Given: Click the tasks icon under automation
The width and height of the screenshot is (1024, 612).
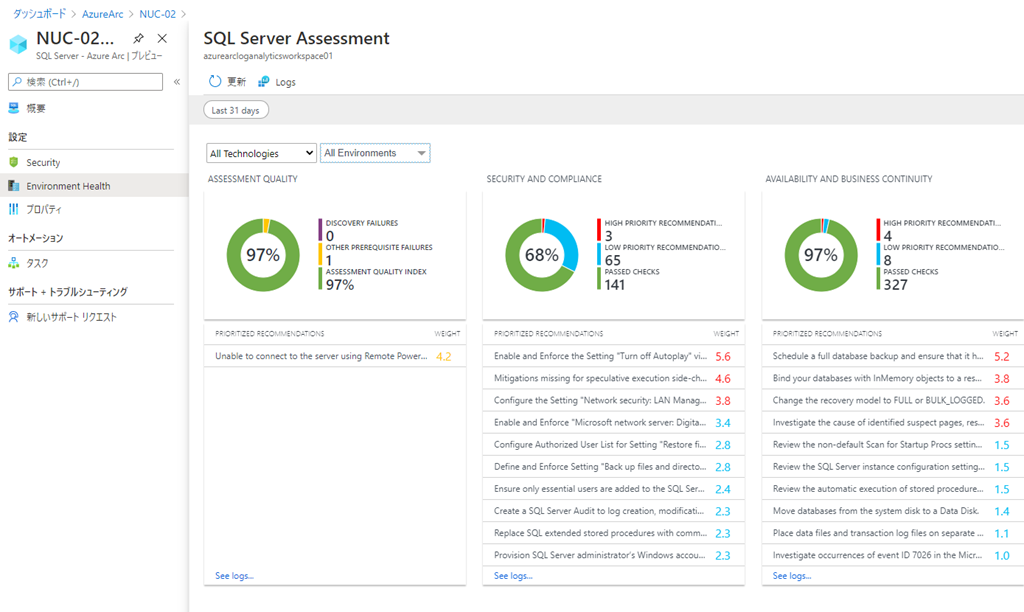Looking at the screenshot, I should (14, 263).
